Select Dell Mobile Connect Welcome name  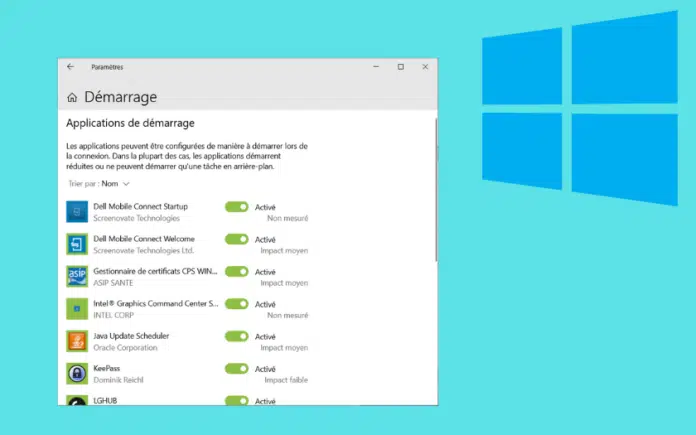144,239
